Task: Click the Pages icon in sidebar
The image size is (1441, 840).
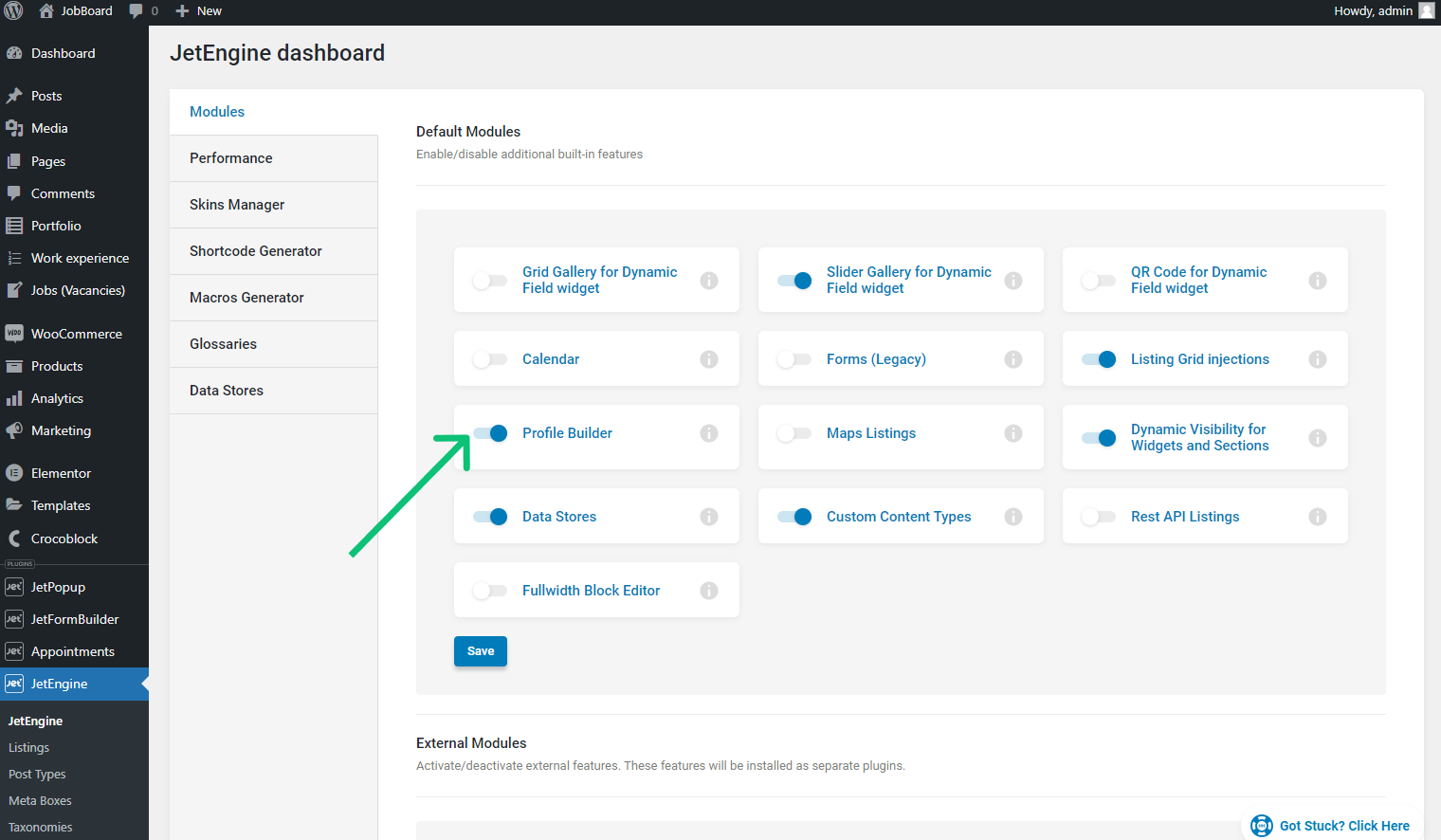Action: pos(14,161)
